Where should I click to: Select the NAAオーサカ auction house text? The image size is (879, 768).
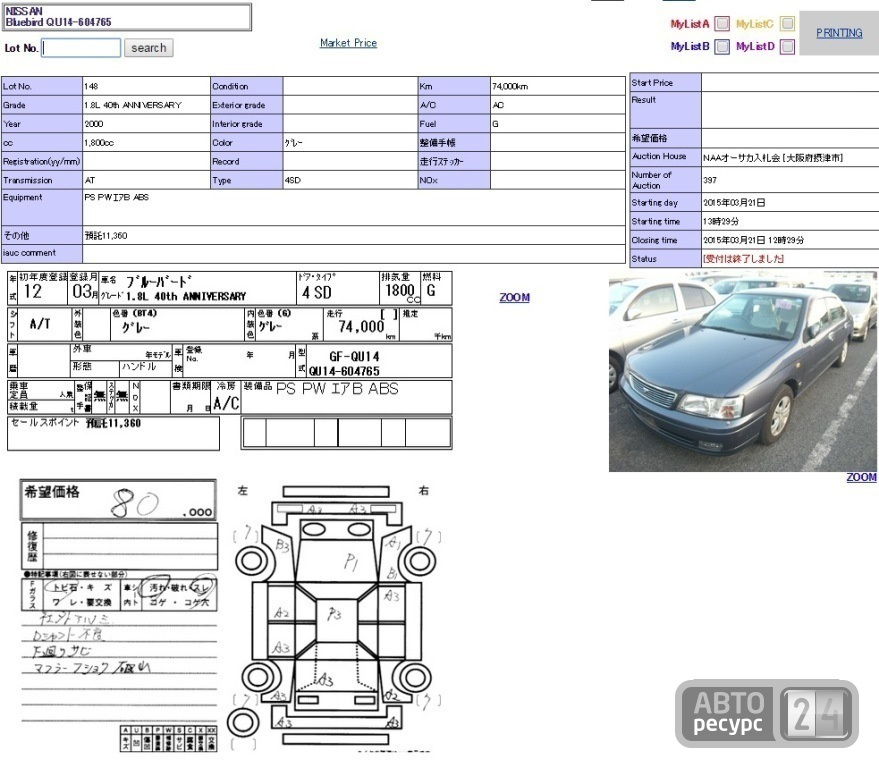(773, 158)
